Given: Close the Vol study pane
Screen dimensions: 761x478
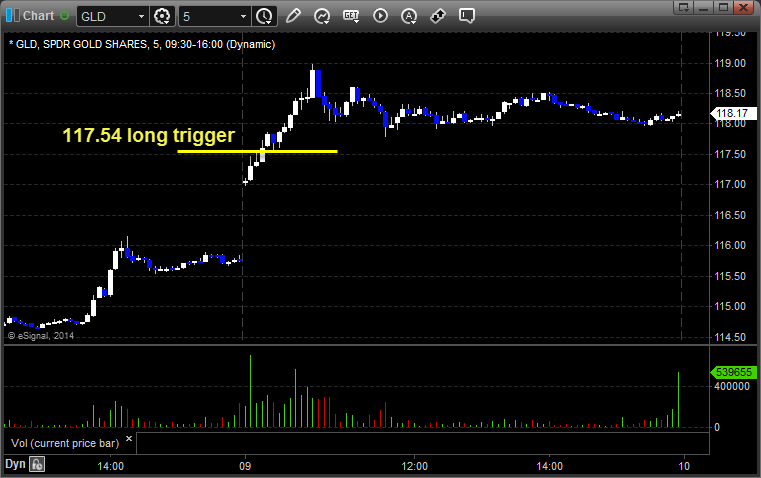Looking at the screenshot, I should [129, 438].
